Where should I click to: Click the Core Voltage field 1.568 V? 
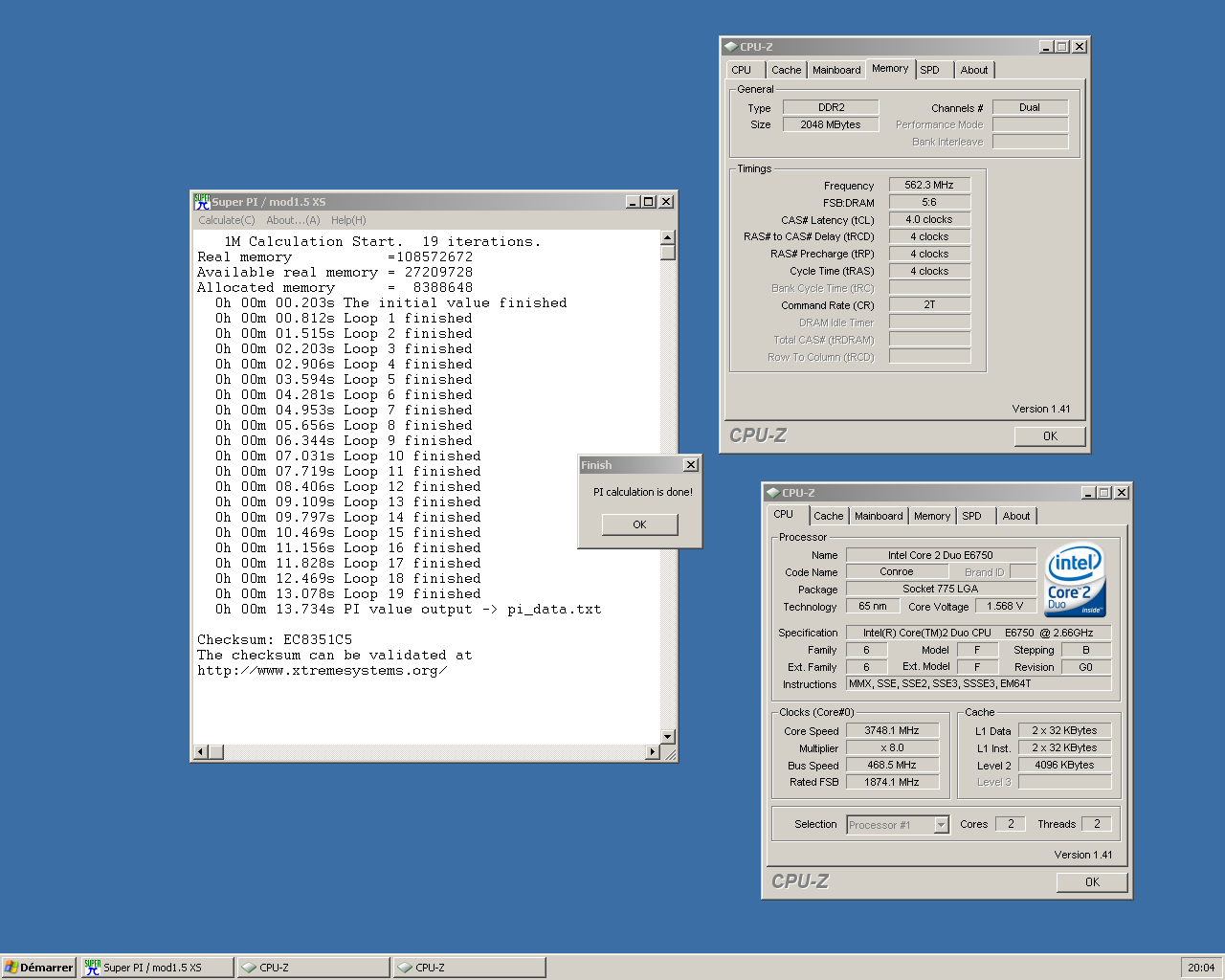[1005, 606]
